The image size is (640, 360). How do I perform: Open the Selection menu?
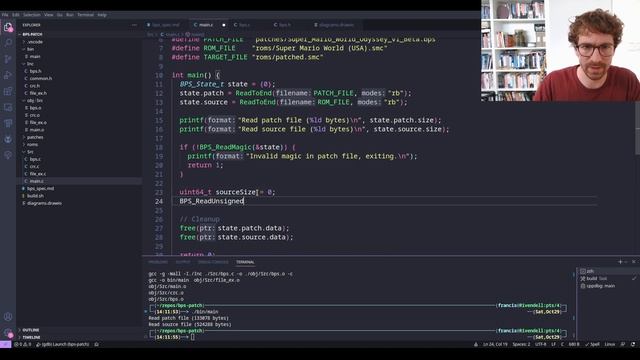pyautogui.click(x=31, y=15)
